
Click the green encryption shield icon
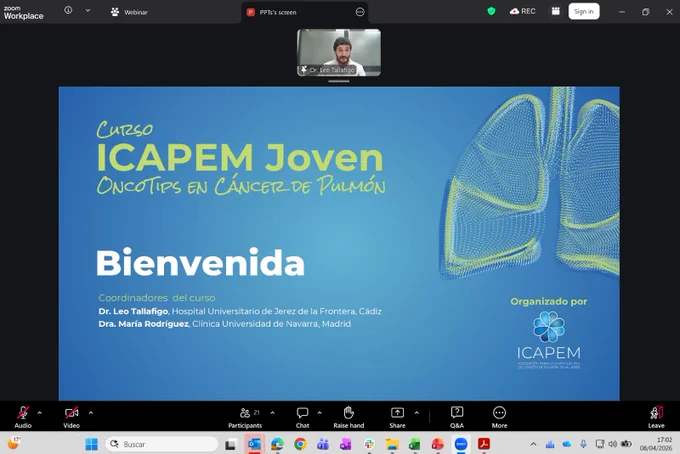[491, 11]
